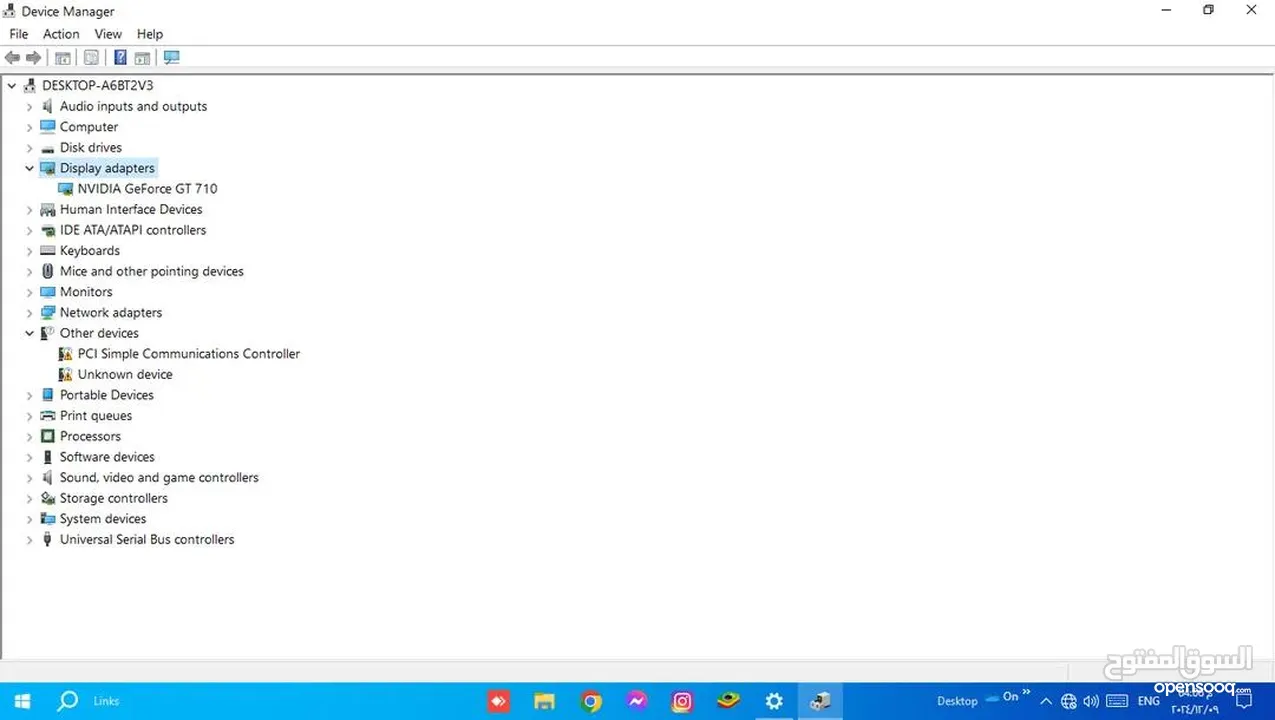The height and width of the screenshot is (720, 1275).
Task: Click the Disk drives icon
Action: [47, 148]
